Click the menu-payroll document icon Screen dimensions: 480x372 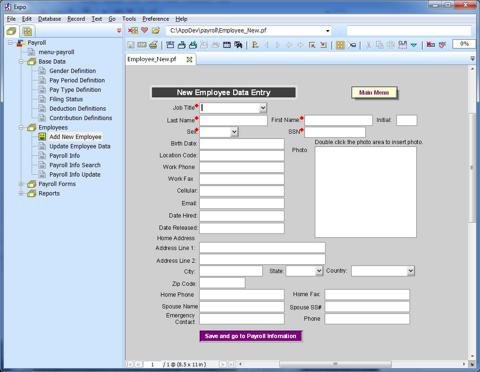31,52
